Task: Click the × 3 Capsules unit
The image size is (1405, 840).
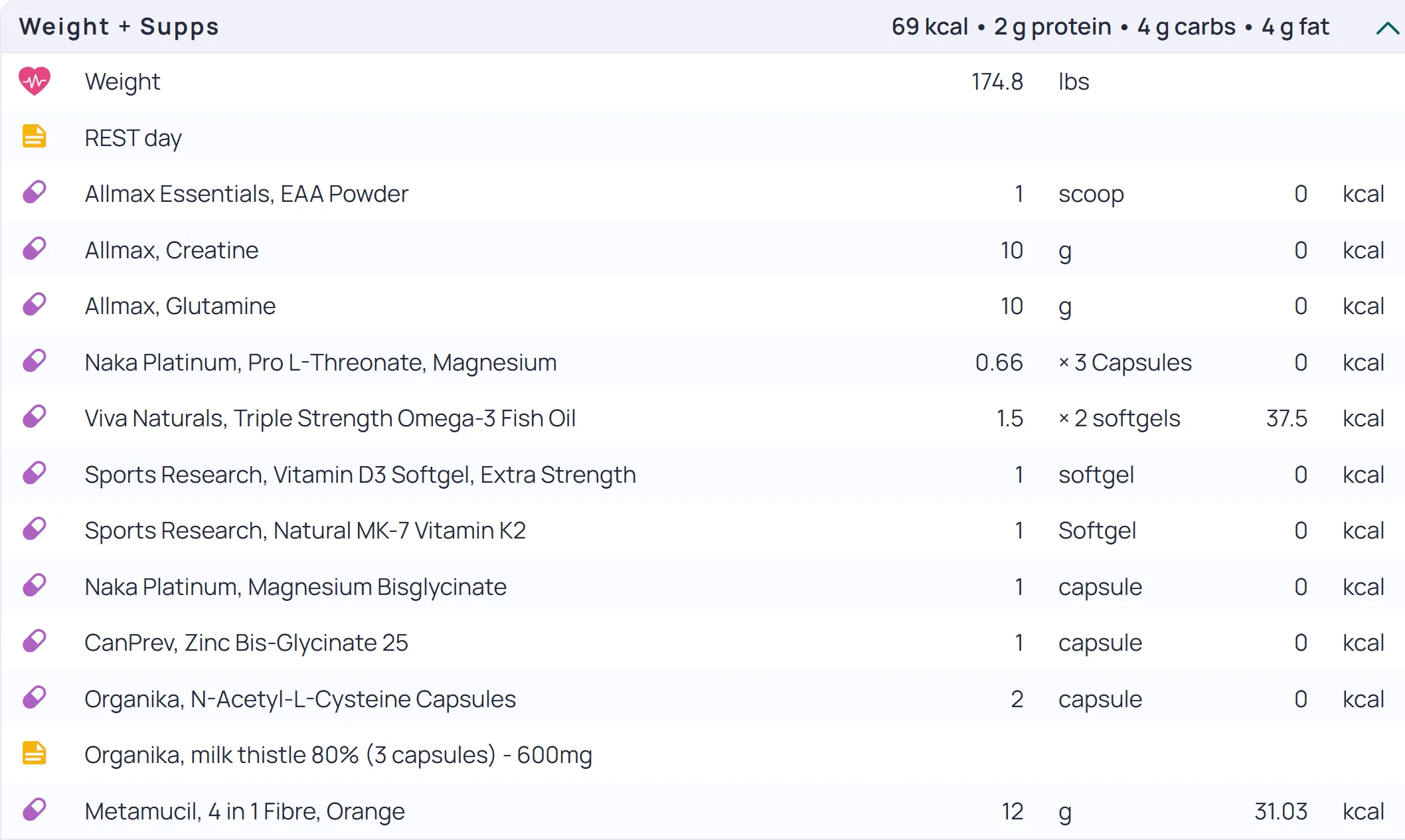Action: click(x=1125, y=363)
